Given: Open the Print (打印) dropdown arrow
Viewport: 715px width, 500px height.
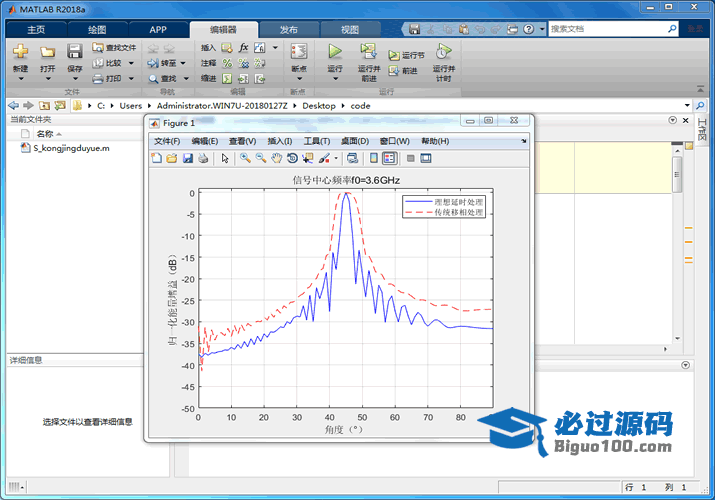Looking at the screenshot, I should pyautogui.click(x=131, y=78).
